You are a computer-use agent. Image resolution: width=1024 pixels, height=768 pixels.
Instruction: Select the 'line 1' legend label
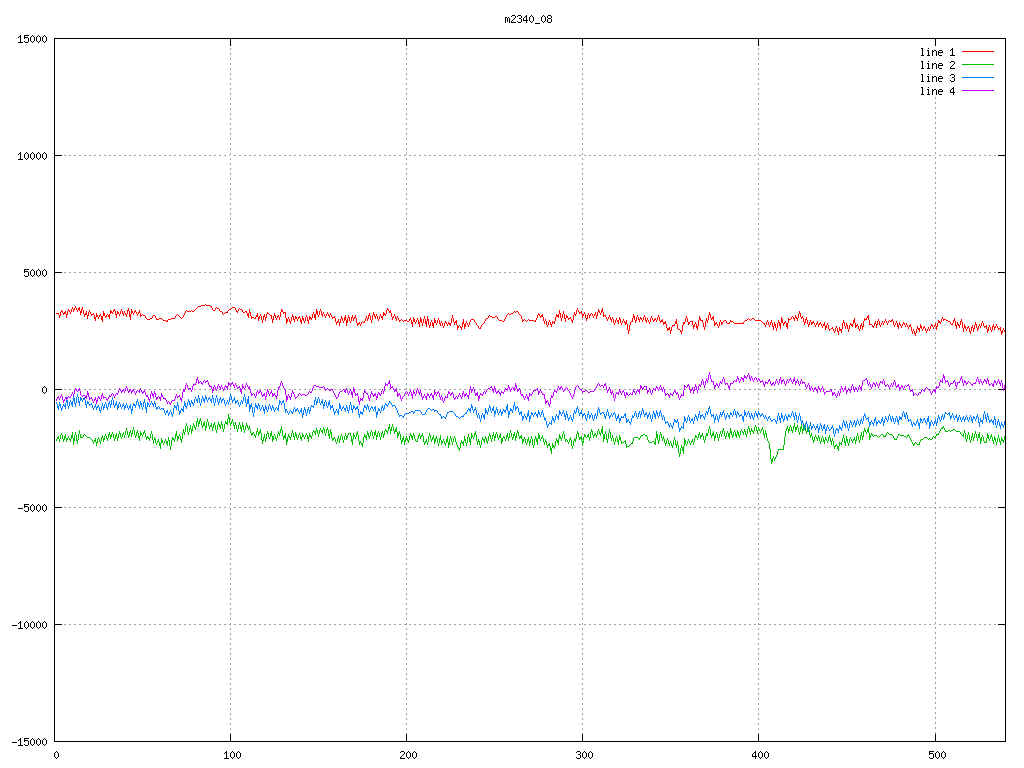pyautogui.click(x=937, y=52)
